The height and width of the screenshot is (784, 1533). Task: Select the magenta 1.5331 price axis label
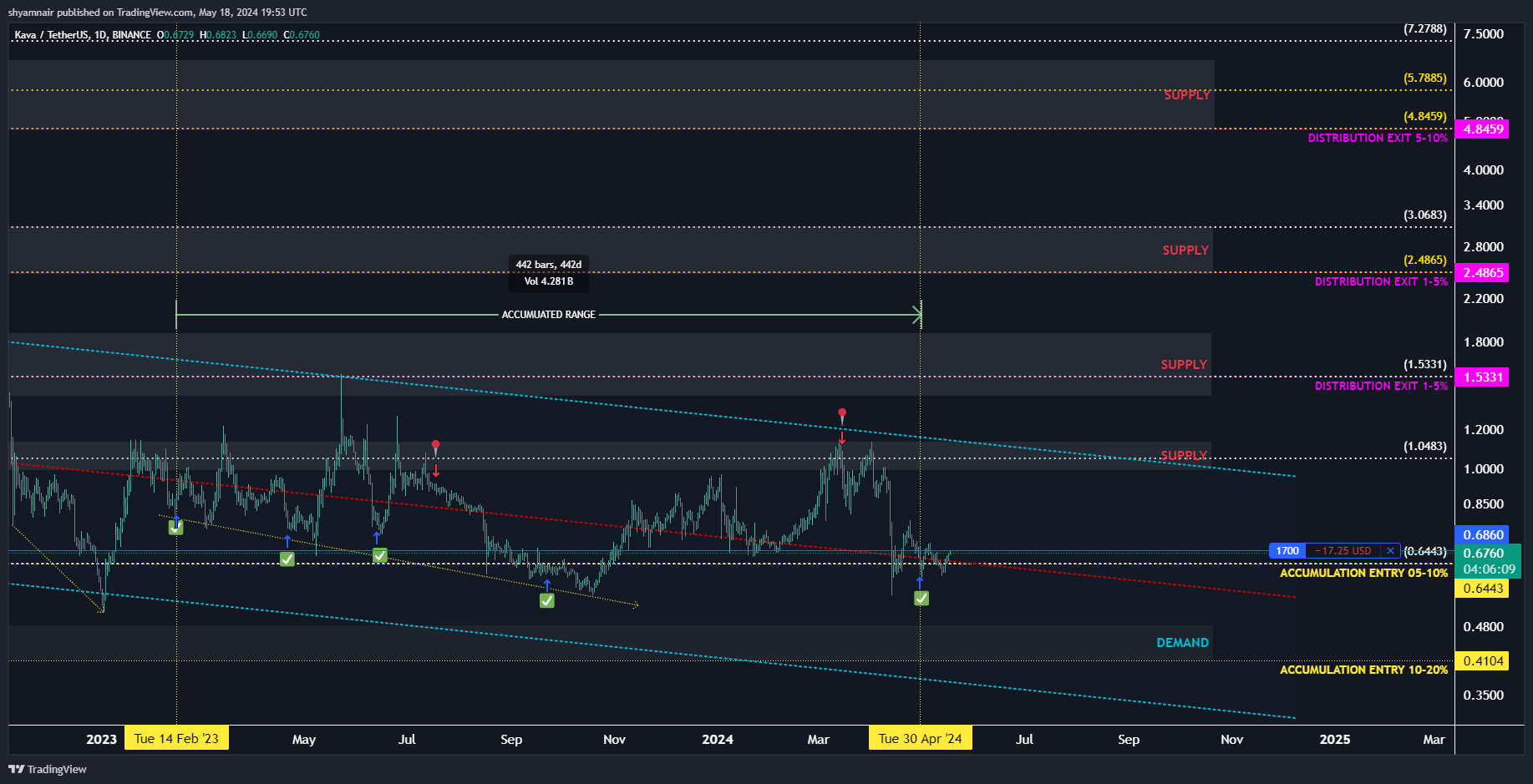coord(1482,377)
